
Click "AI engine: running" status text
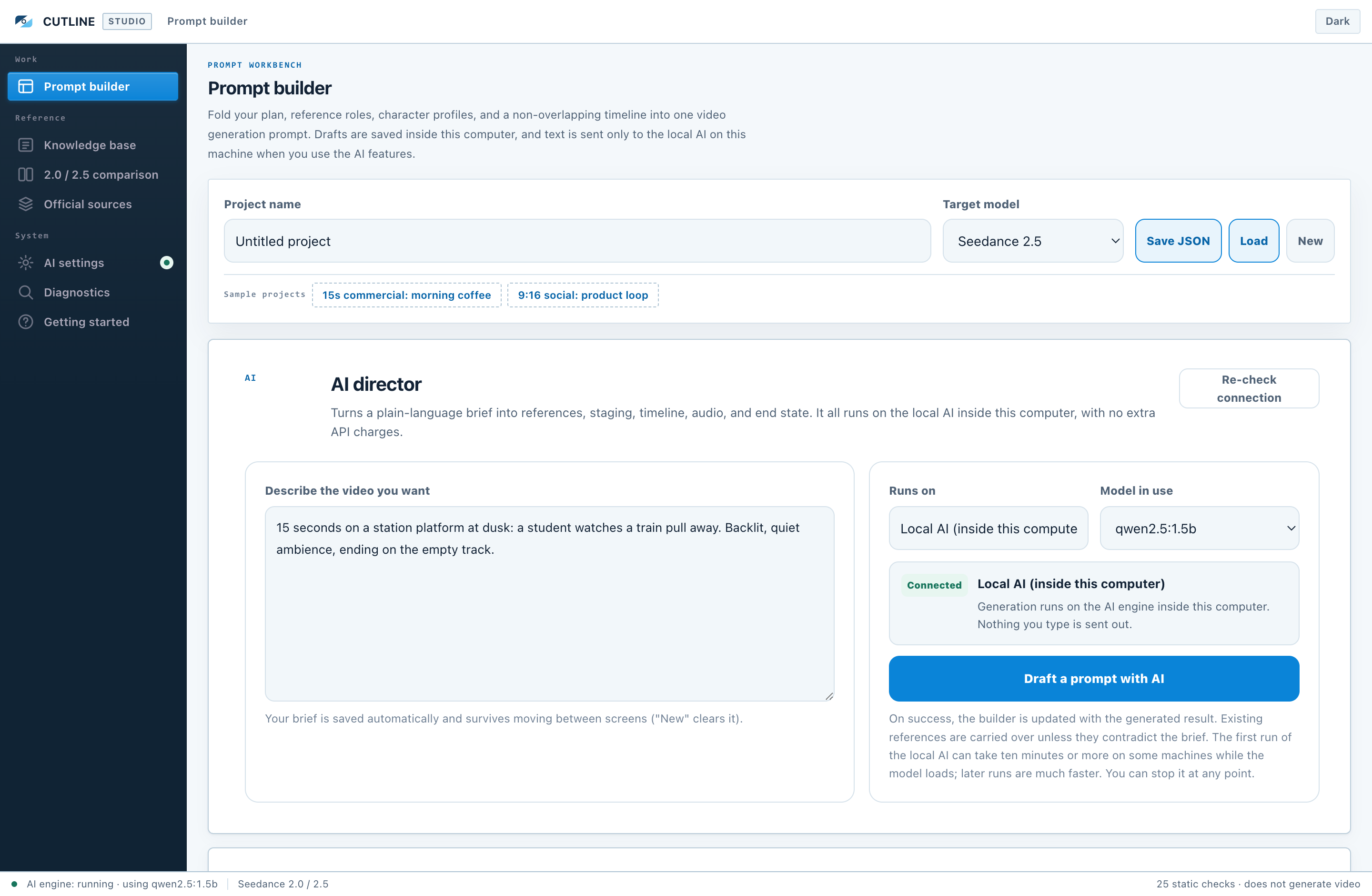[x=122, y=884]
